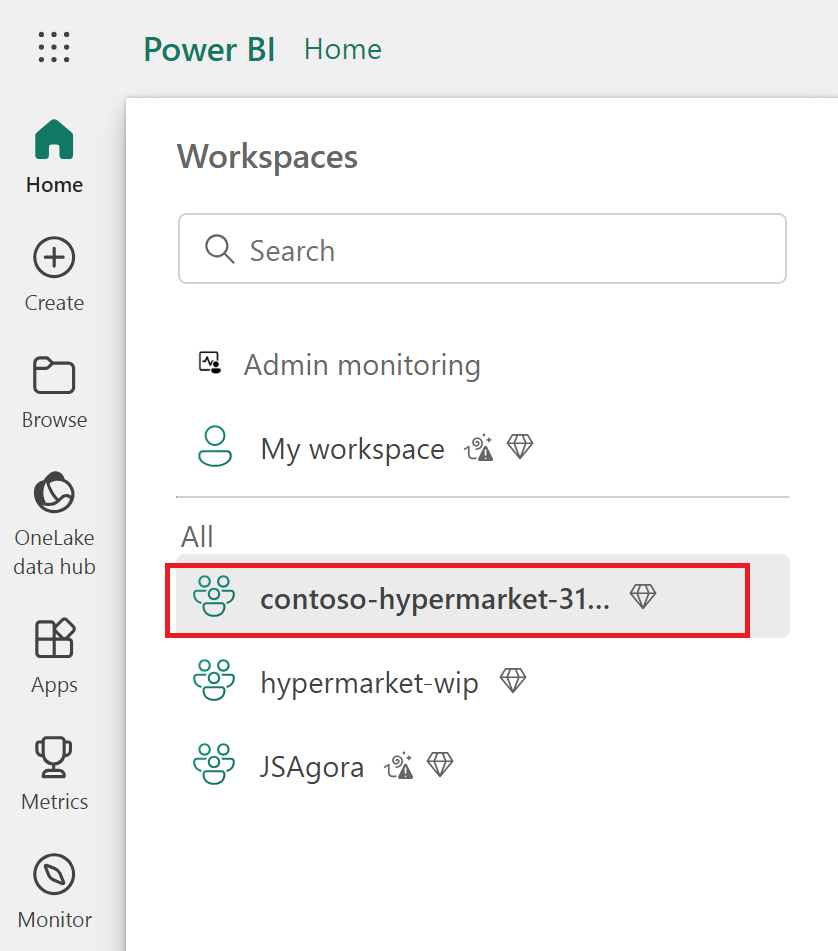Click the Admin monitoring workspace icon
Screen dimensions: 838x951
[210, 363]
